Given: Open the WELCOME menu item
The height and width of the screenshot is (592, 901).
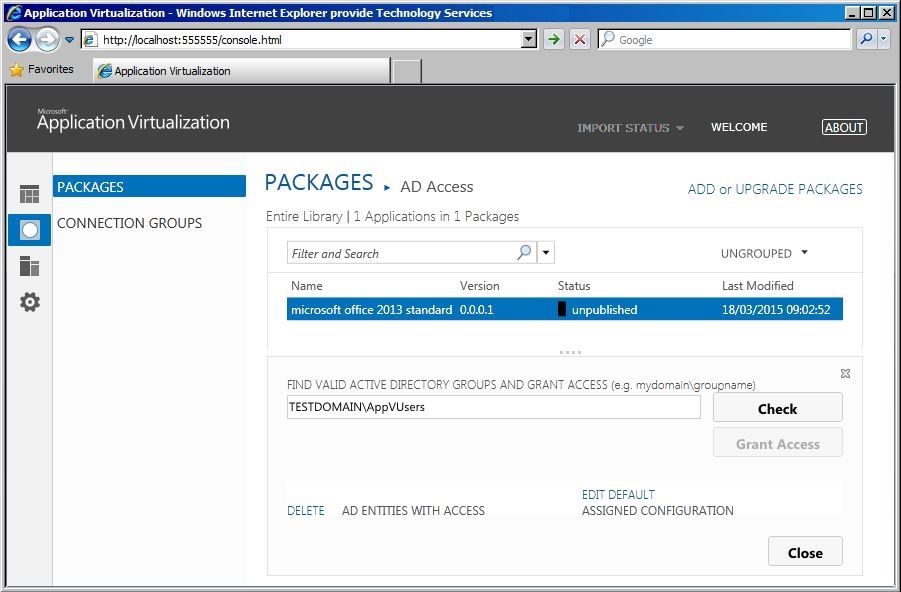Looking at the screenshot, I should pyautogui.click(x=739, y=127).
